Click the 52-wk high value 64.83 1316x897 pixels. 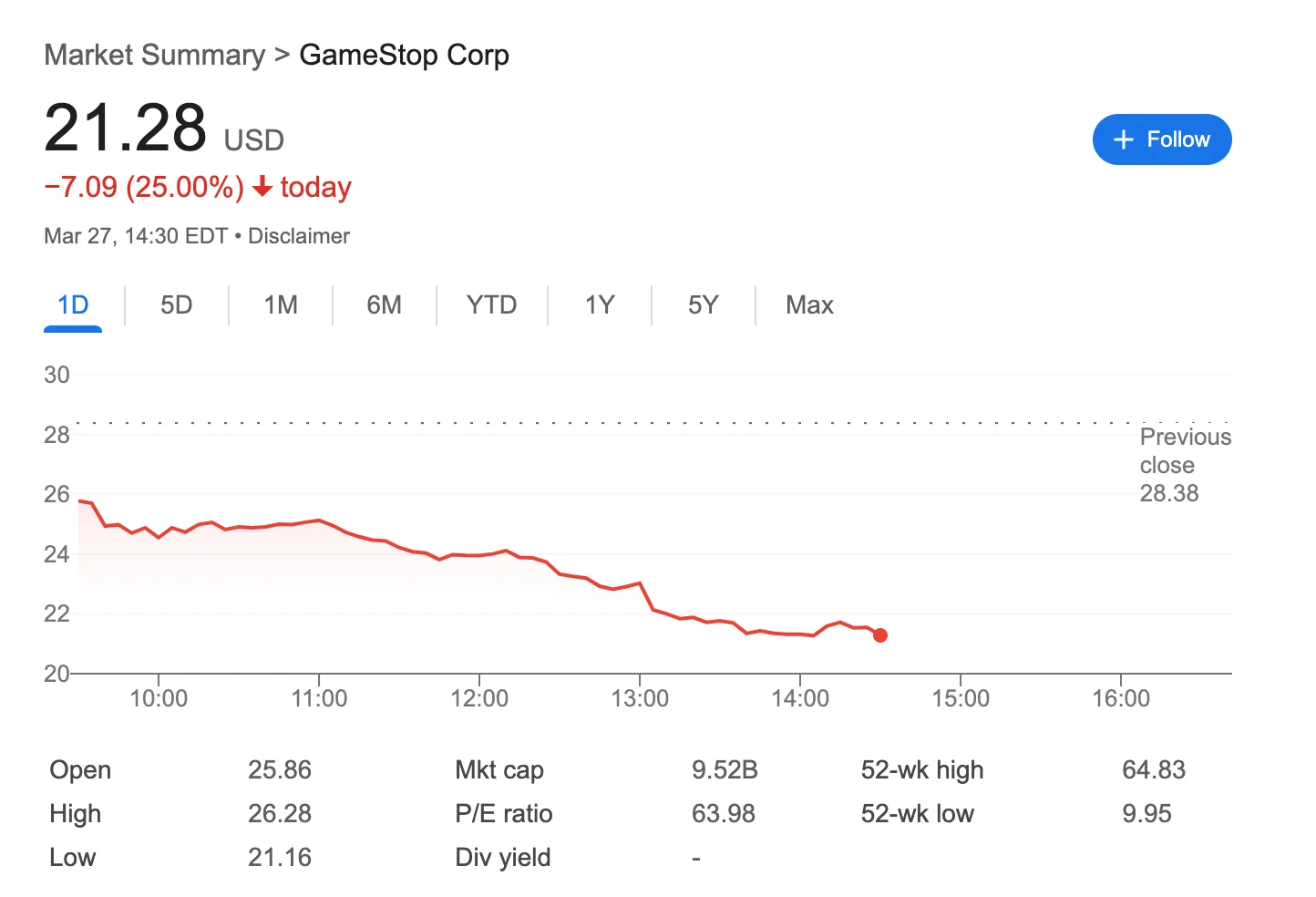tap(1154, 769)
